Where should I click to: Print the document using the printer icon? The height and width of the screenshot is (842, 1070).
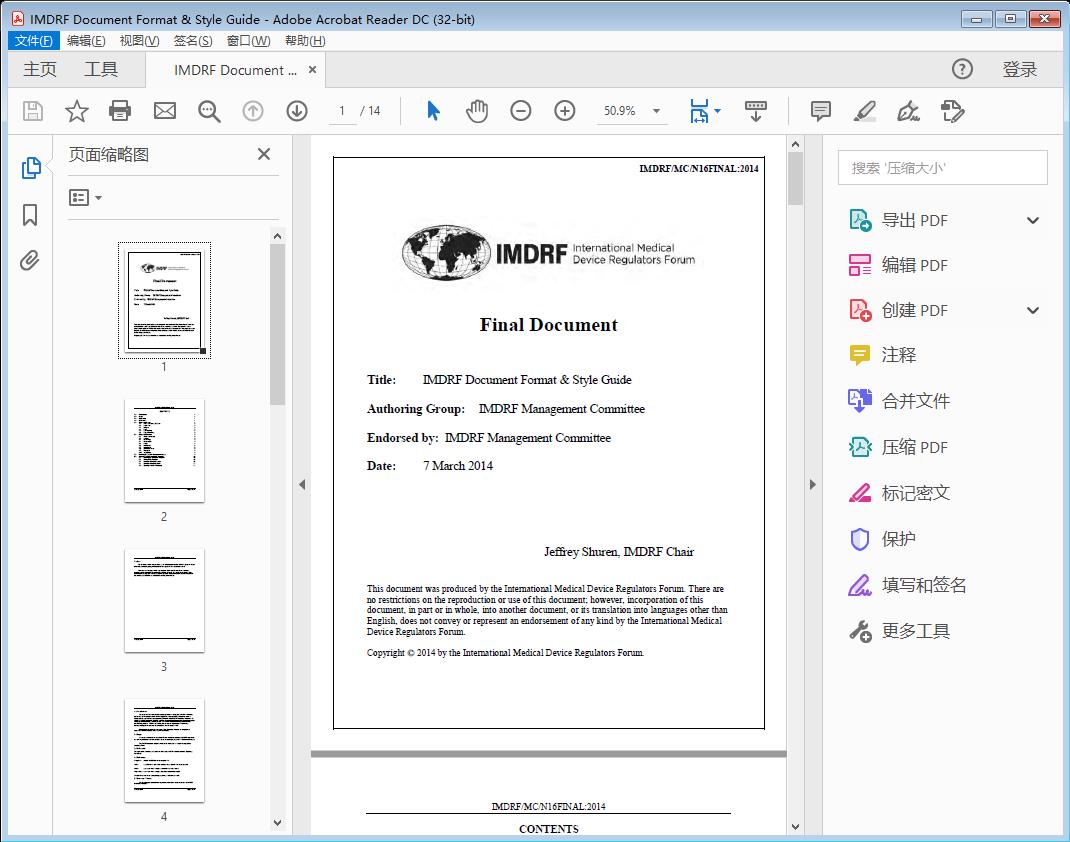point(120,111)
